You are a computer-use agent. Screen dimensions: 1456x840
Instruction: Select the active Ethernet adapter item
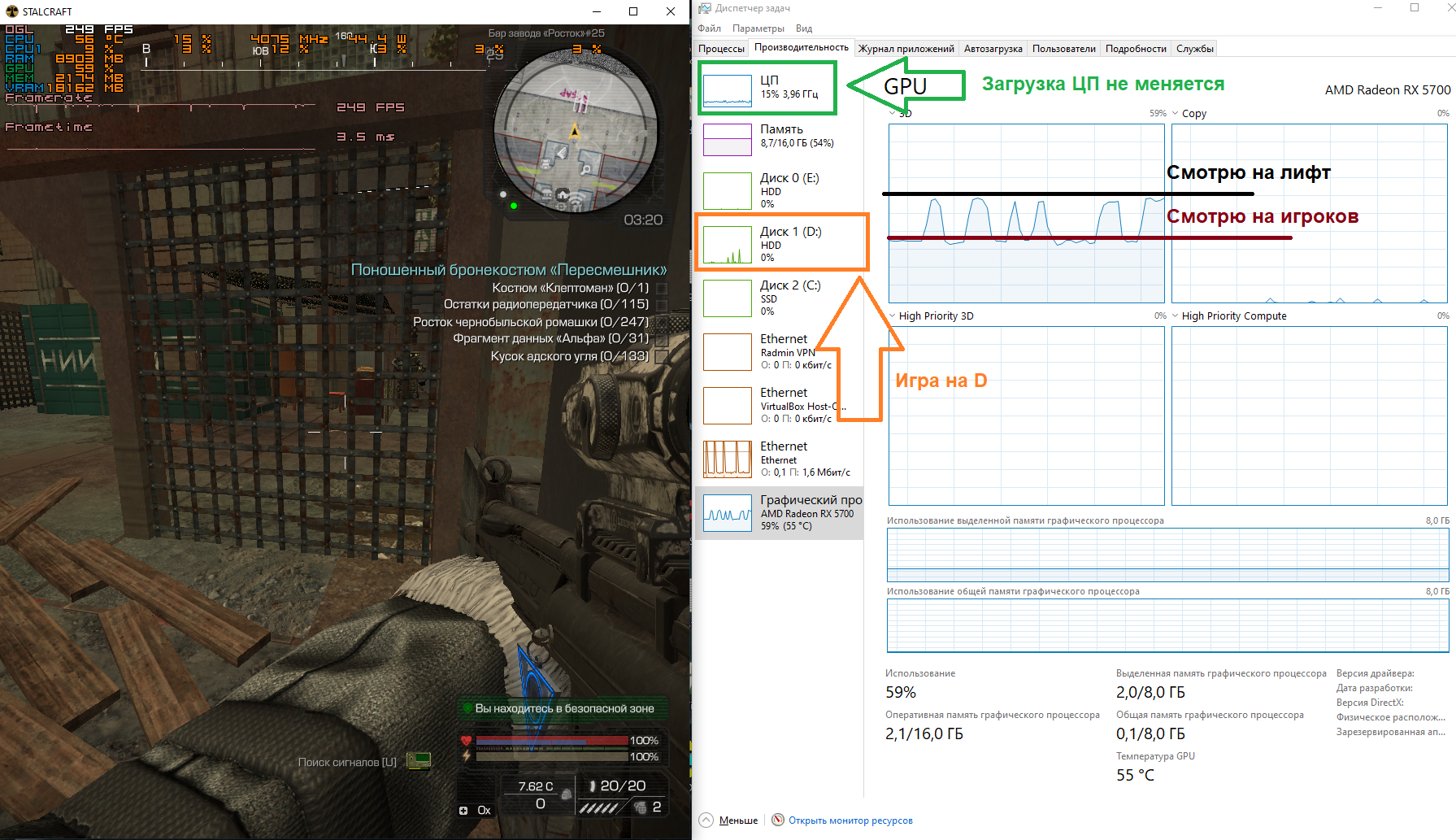779,458
